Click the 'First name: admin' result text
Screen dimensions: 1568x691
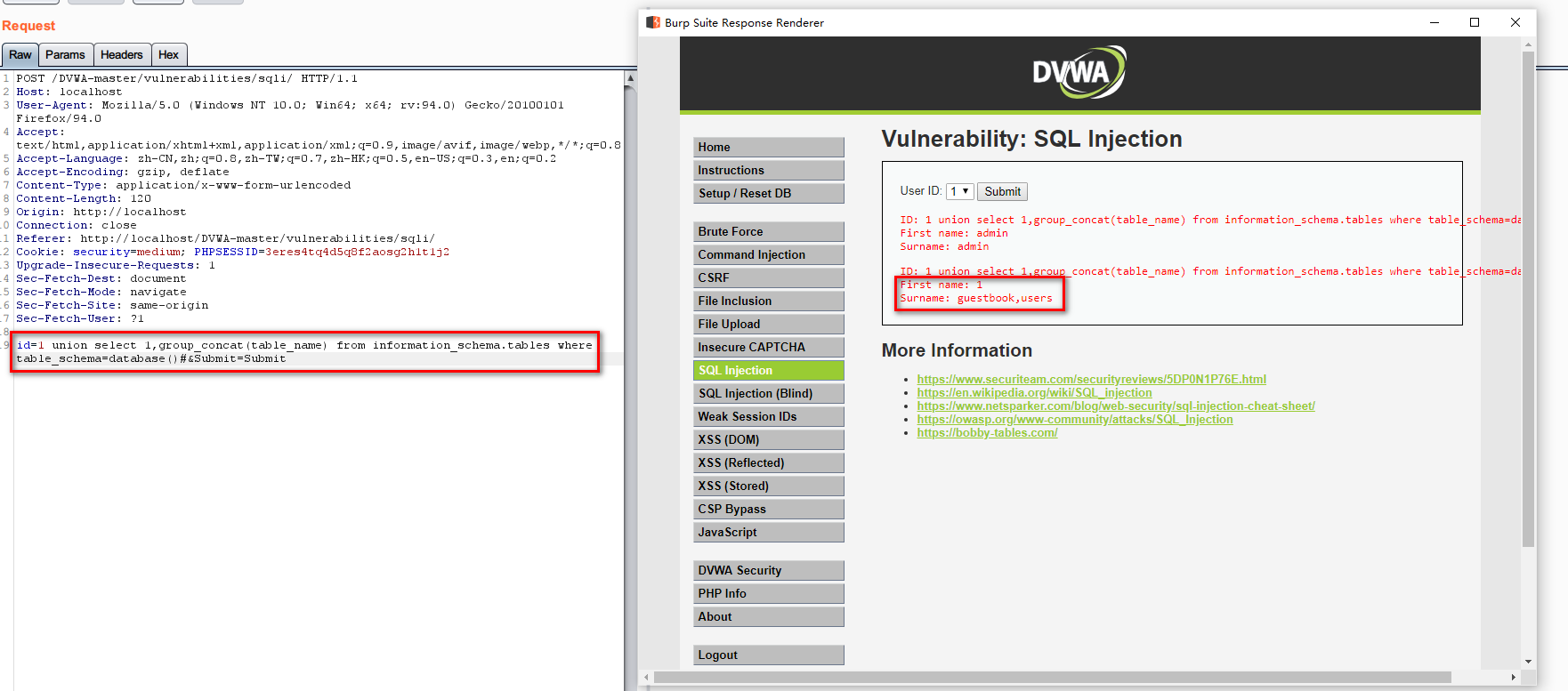(954, 233)
